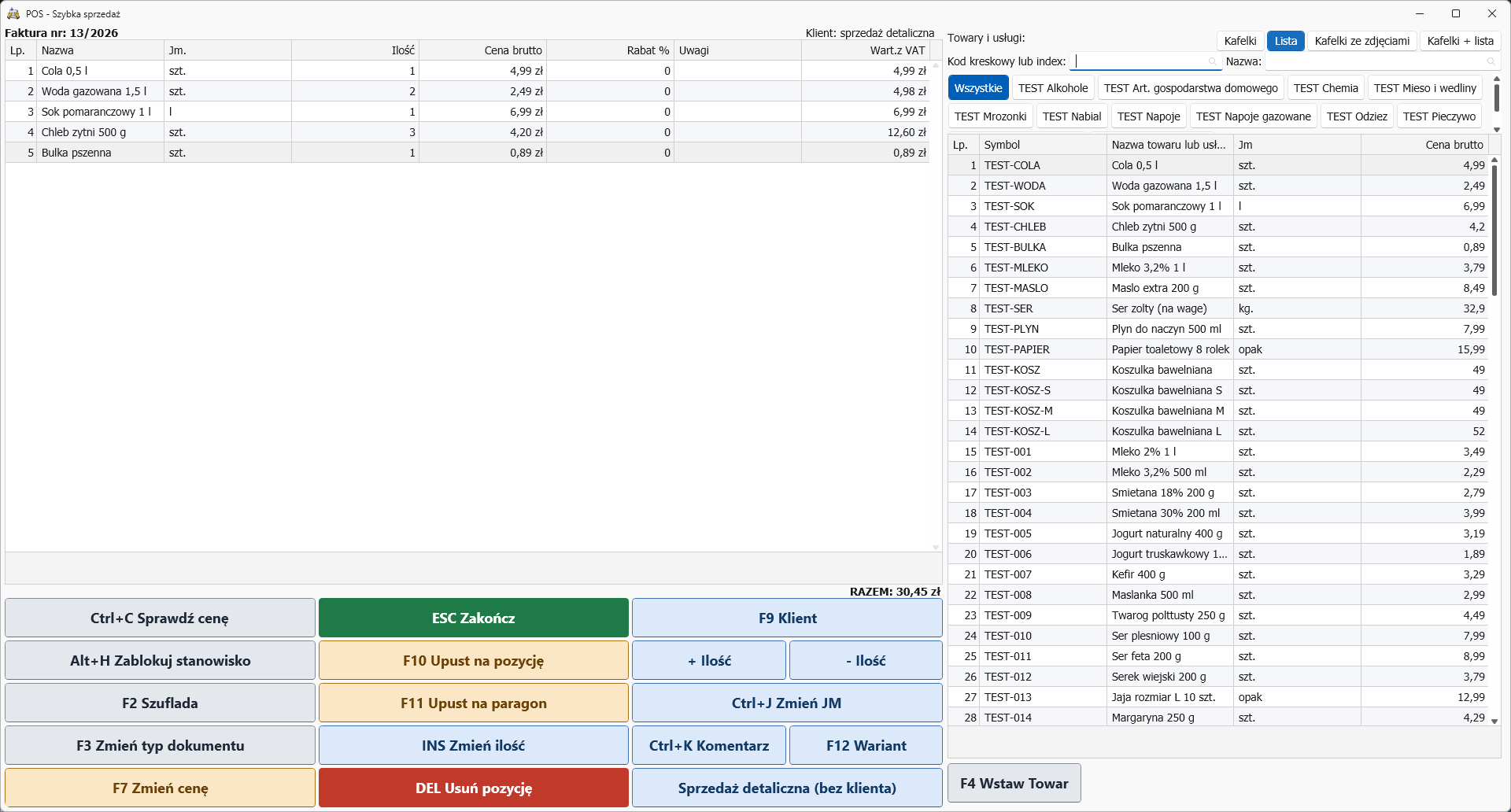The image size is (1511, 812).
Task: Show TEST Mrozonki category products
Action: [x=991, y=116]
